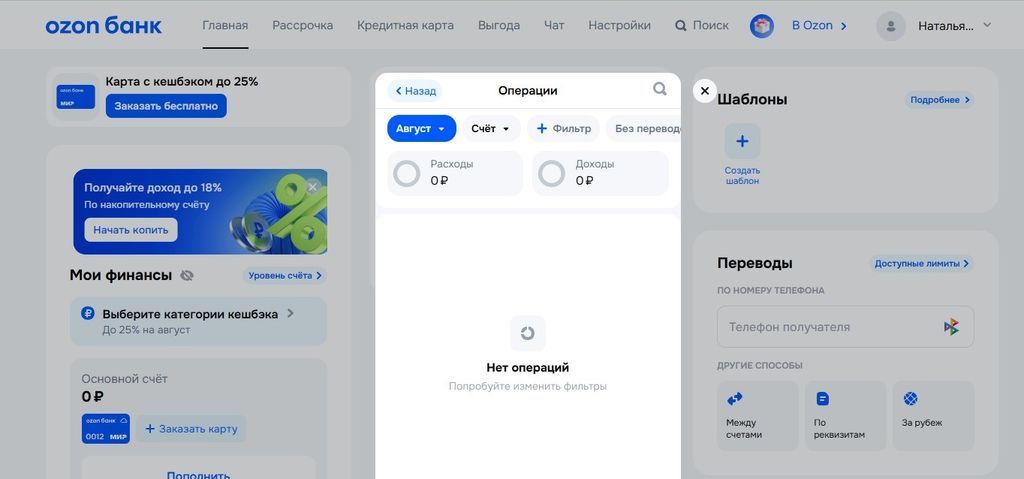Open the Главная tab
This screenshot has width=1024, height=479.
coord(225,25)
